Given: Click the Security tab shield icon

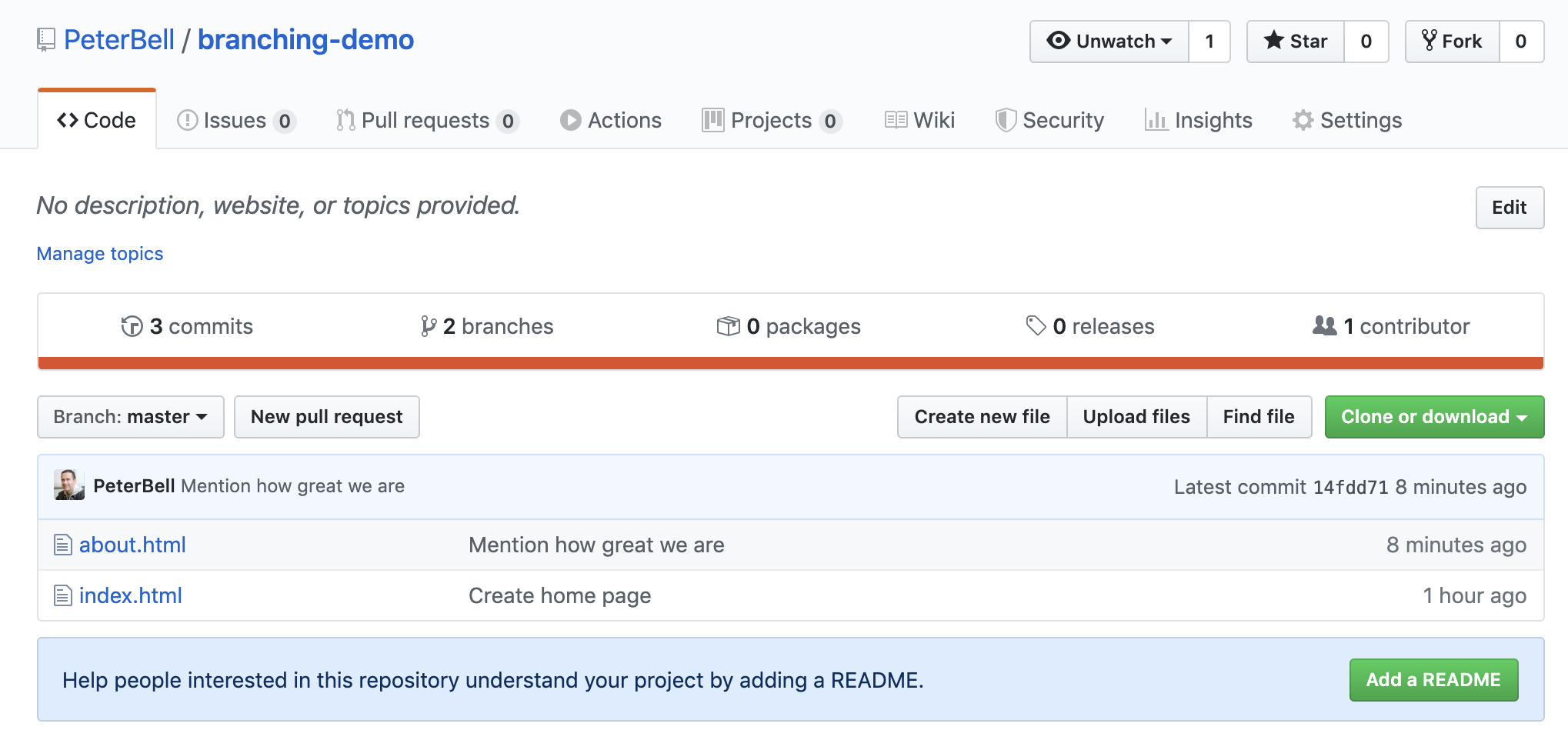Looking at the screenshot, I should [1006, 120].
